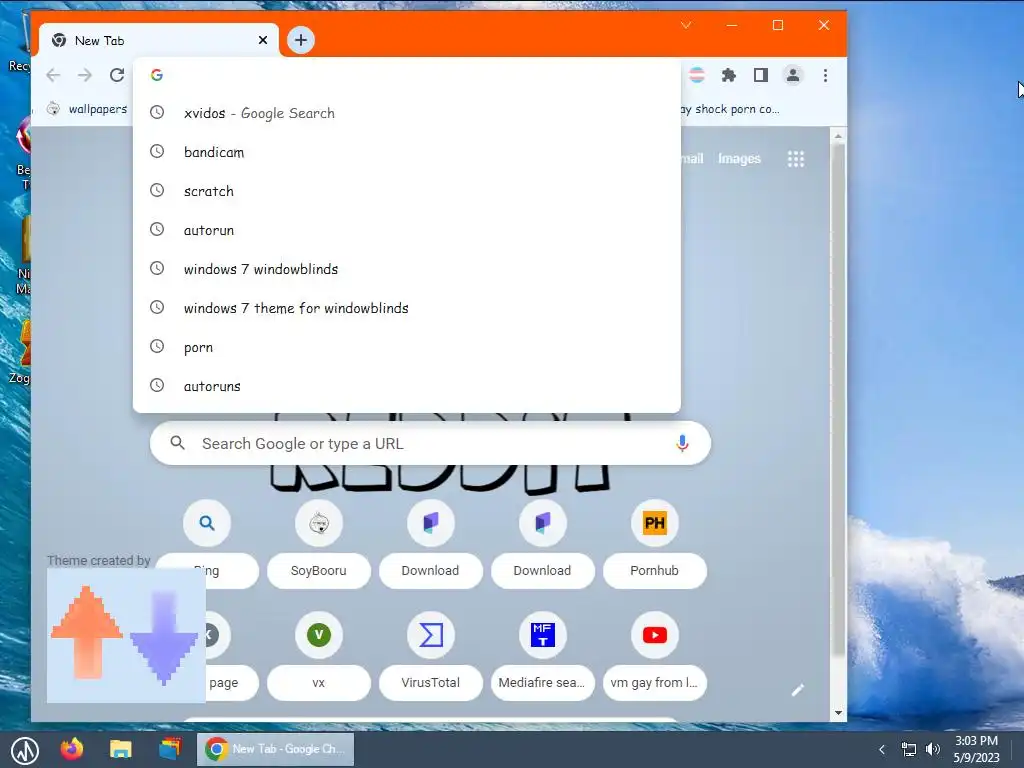Select the New Tab browser tab

[x=159, y=40]
